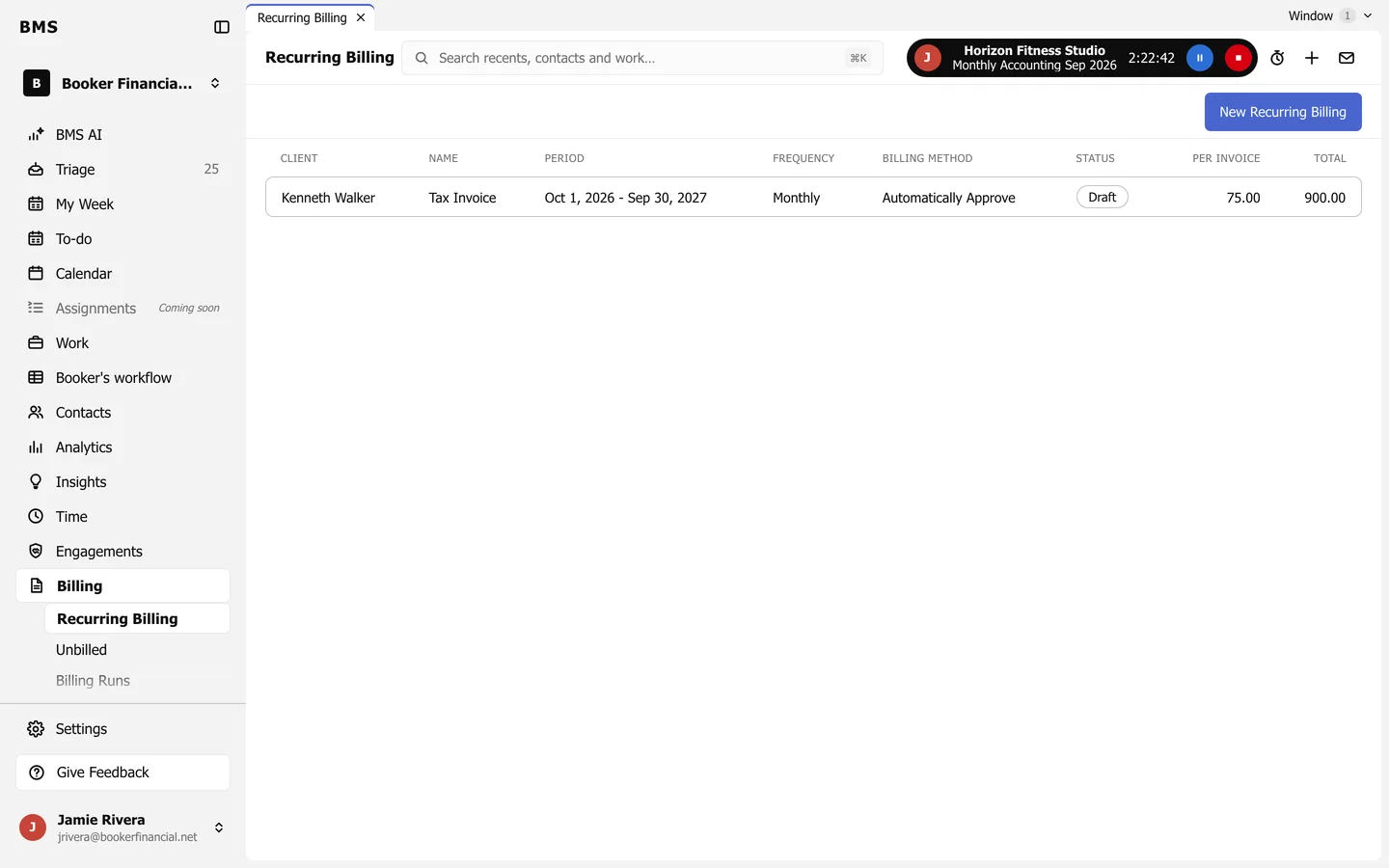Click the PER INVOICE column header

[x=1226, y=158]
